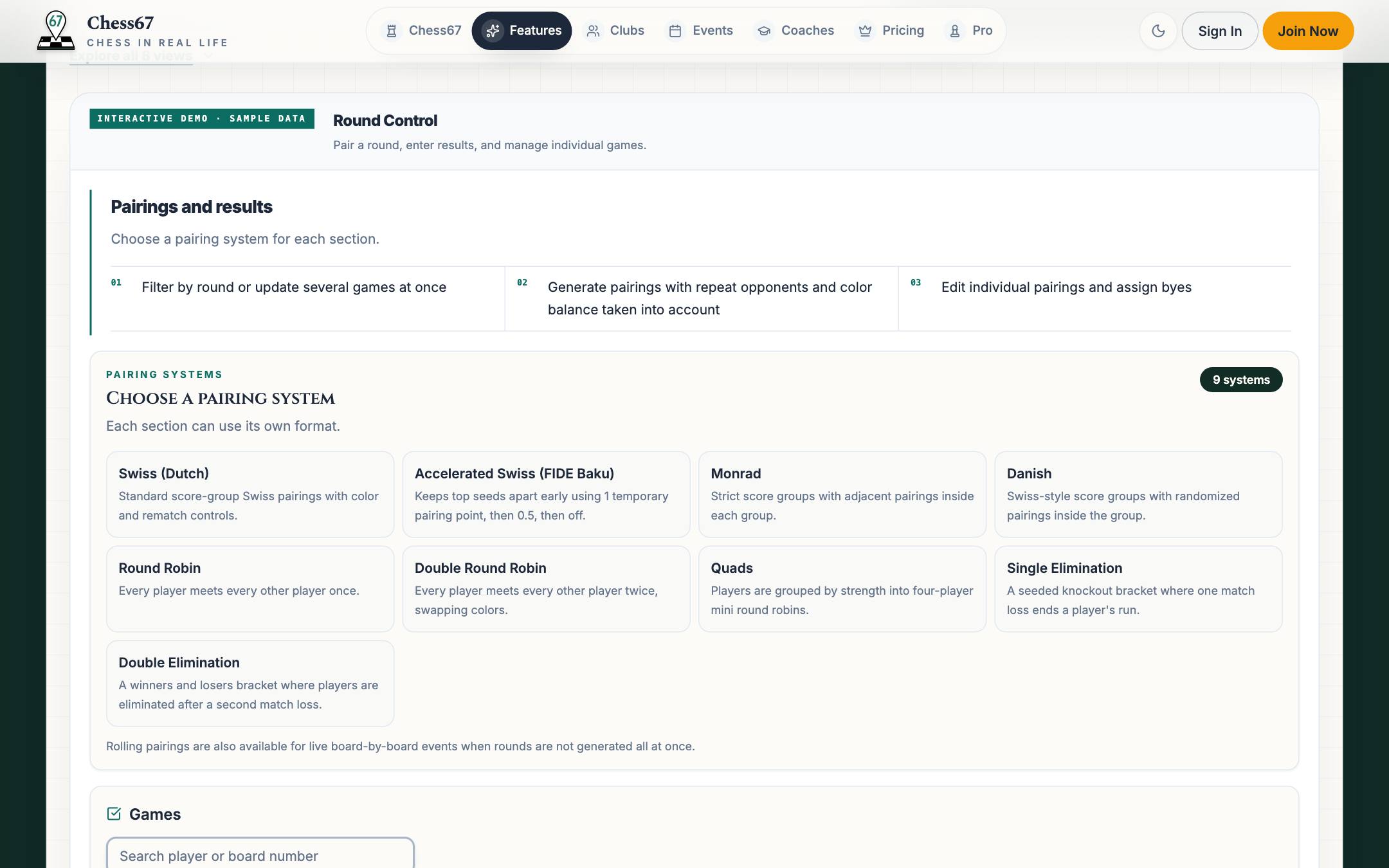Select the Accelerated Swiss (FIDE Baku) card
This screenshot has width=1389, height=868.
tap(546, 494)
